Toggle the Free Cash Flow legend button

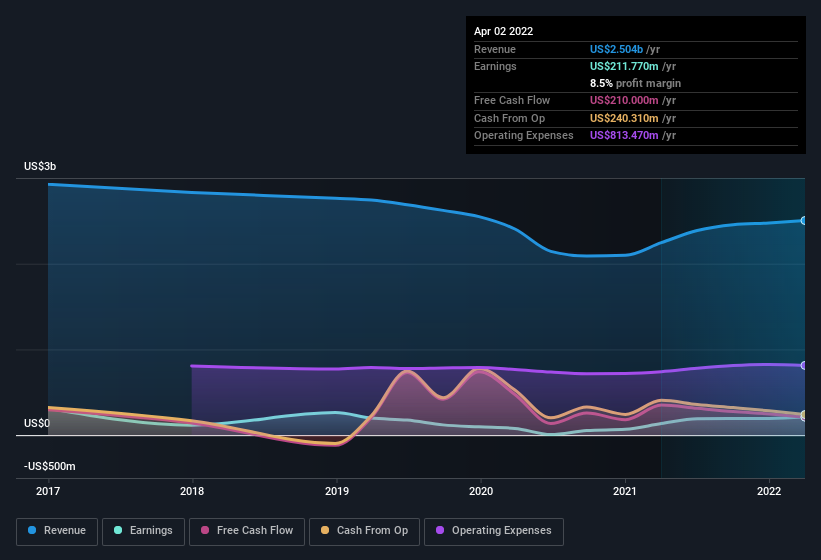247,531
